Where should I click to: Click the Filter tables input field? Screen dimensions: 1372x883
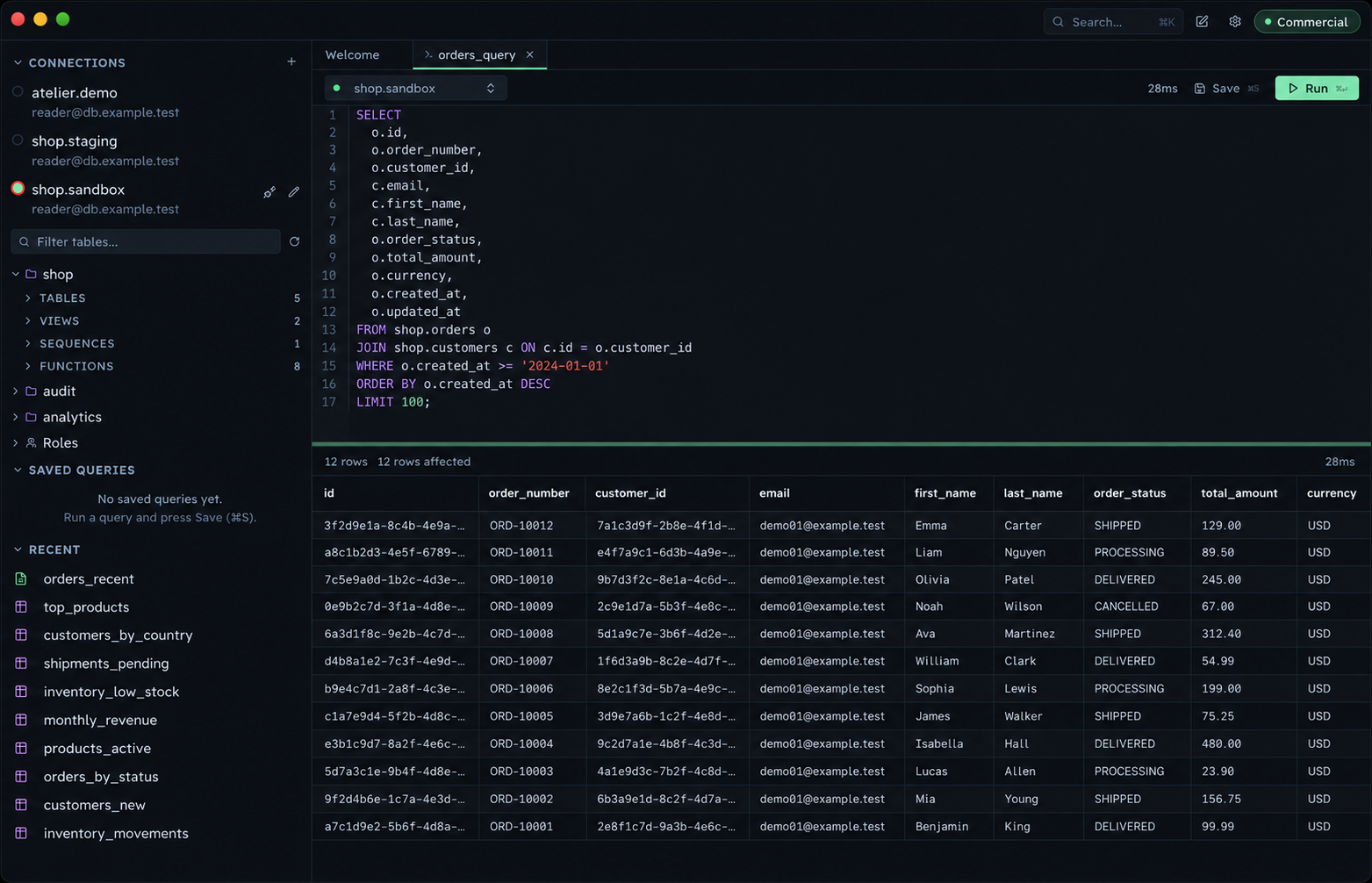pos(146,241)
